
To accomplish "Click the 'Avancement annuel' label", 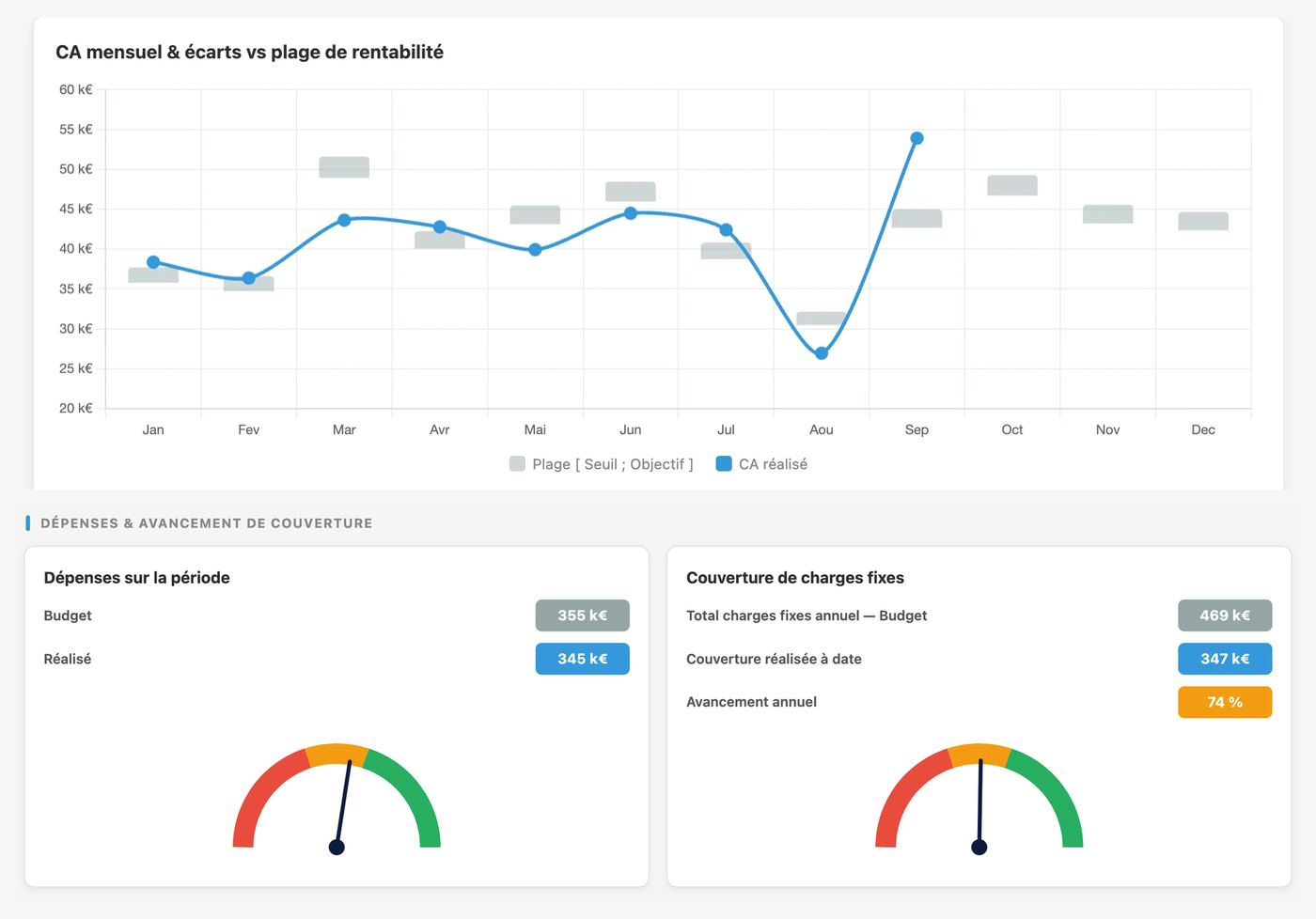I will point(751,702).
